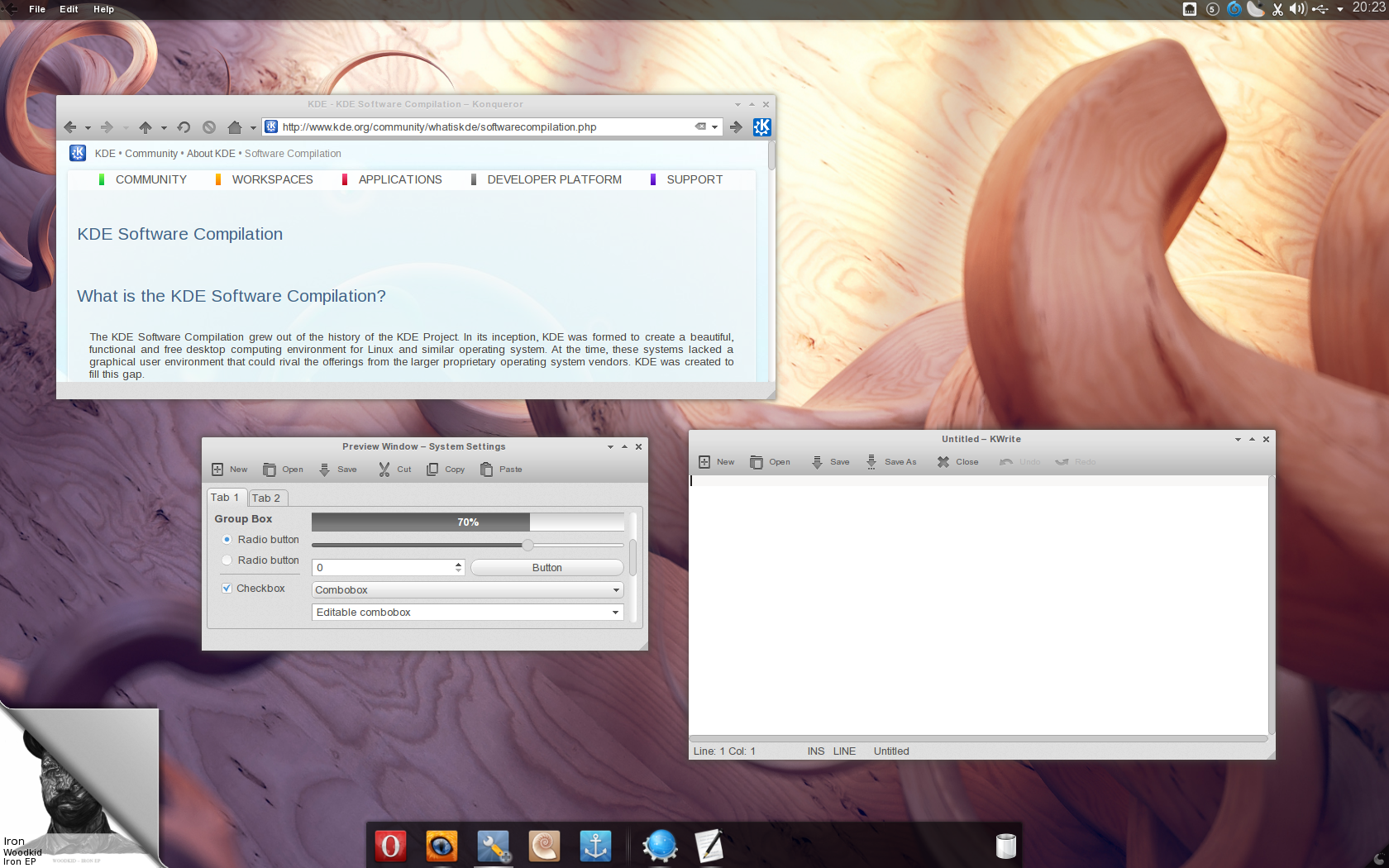This screenshot has height=868, width=1389.
Task: Open the trash can in dock
Action: tap(1005, 847)
